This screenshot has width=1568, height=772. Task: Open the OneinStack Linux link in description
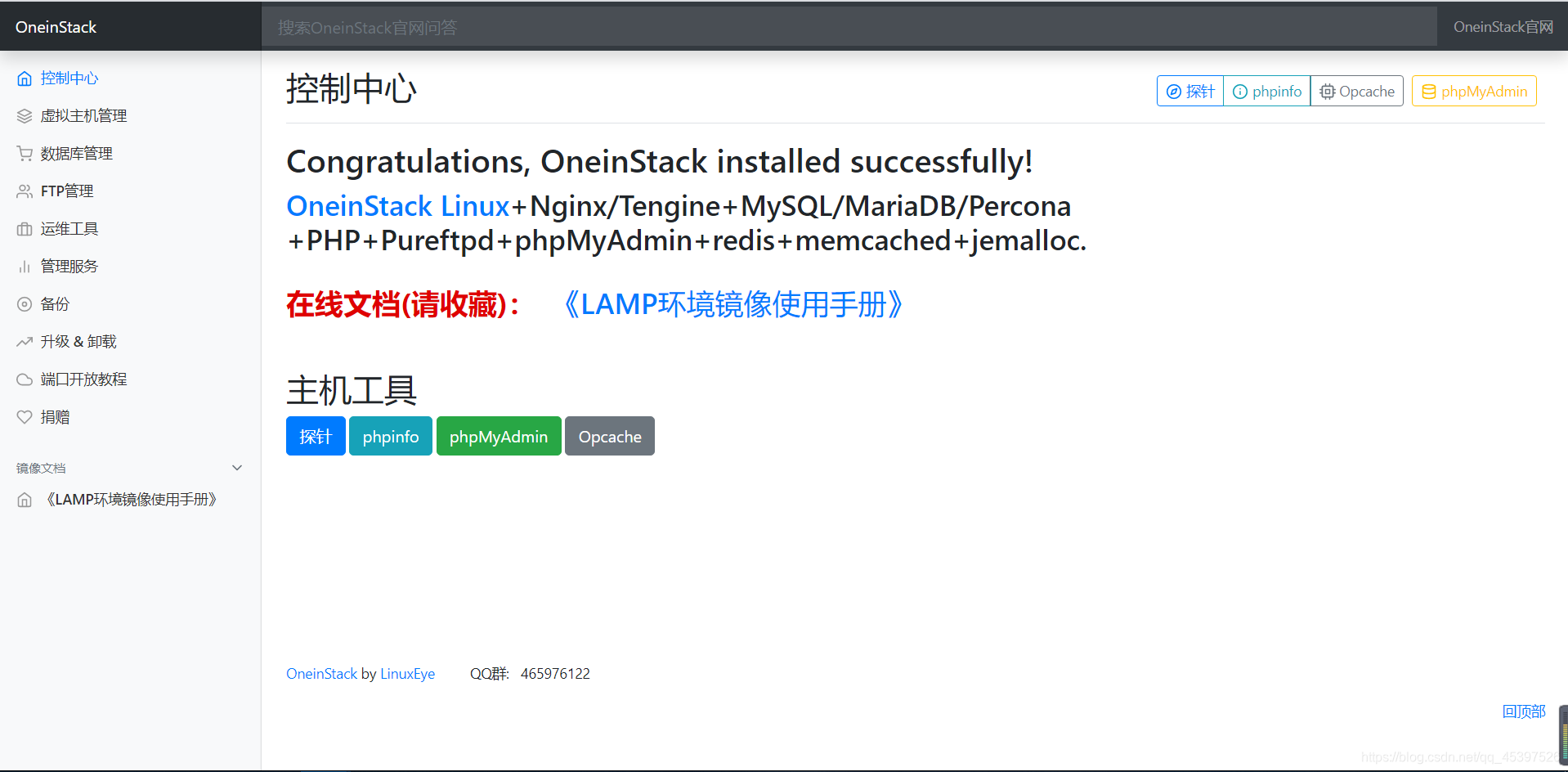(398, 206)
